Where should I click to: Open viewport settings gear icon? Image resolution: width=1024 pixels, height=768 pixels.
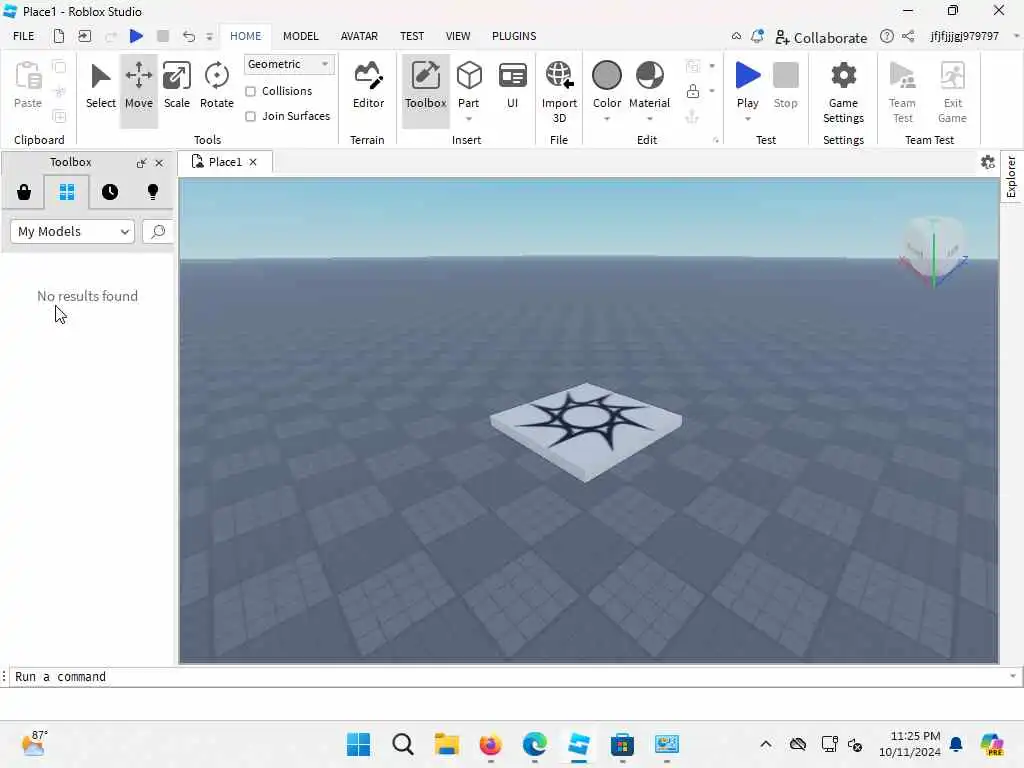click(987, 162)
